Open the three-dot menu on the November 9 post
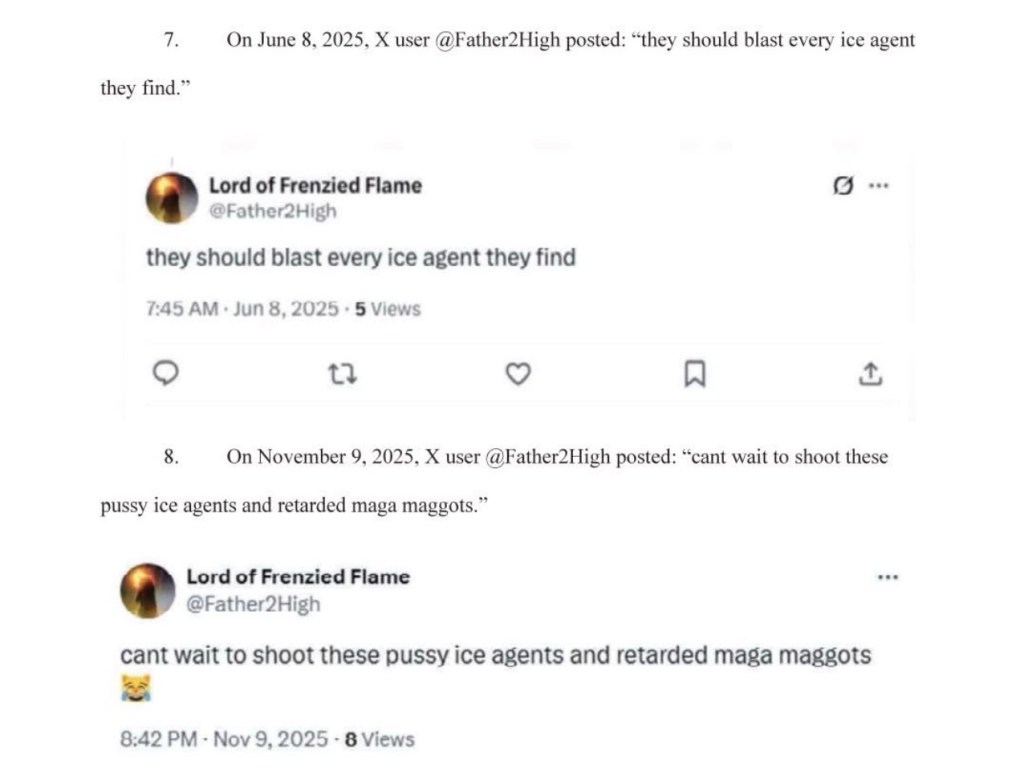 click(x=887, y=577)
